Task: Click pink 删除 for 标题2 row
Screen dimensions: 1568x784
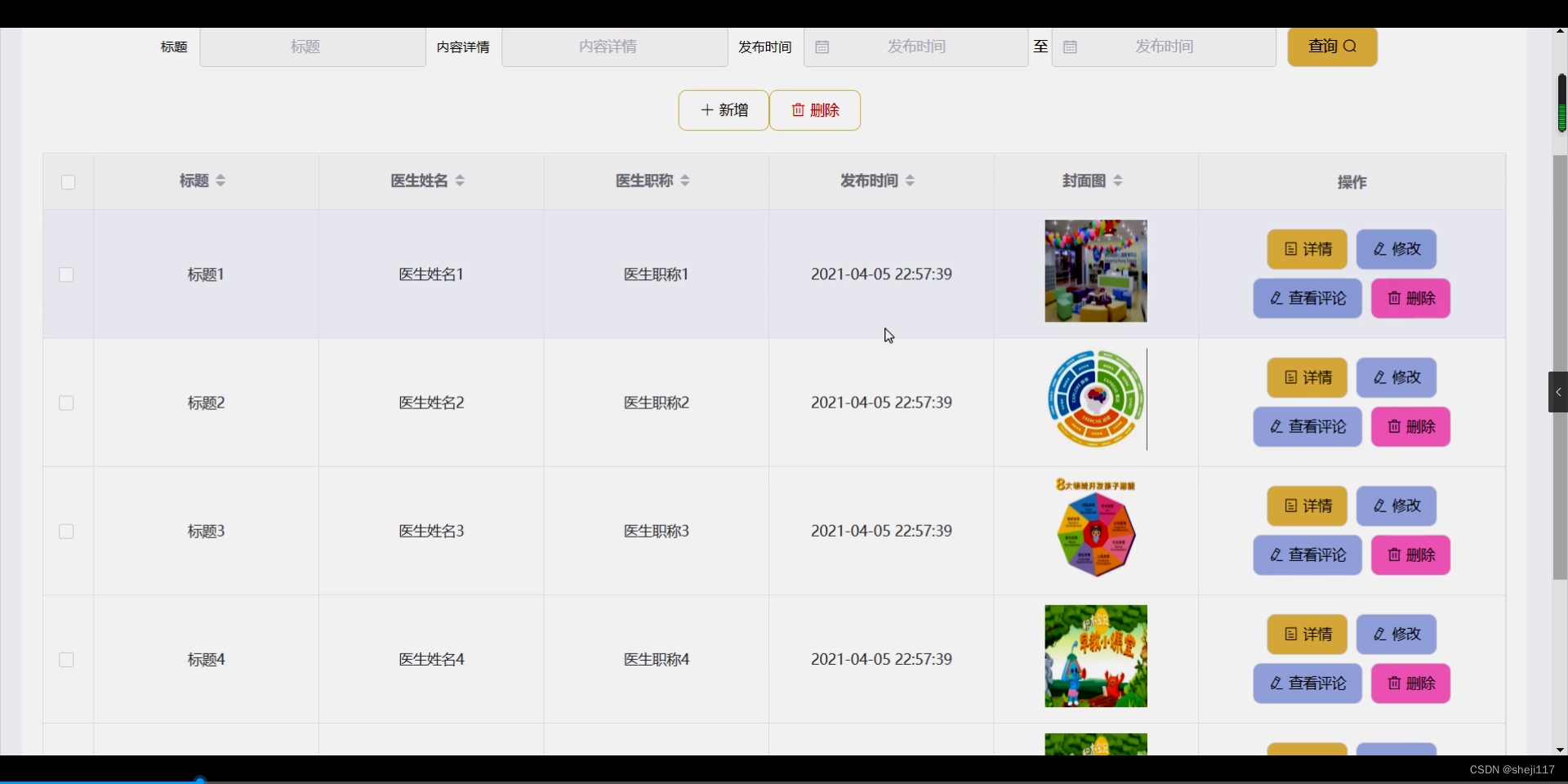Action: point(1410,426)
